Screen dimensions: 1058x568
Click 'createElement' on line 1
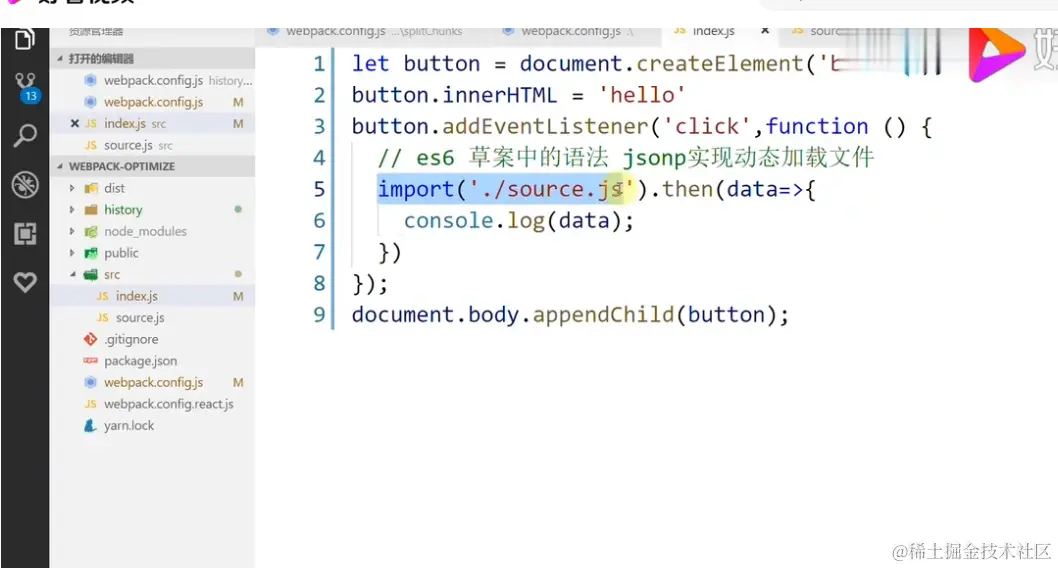pyautogui.click(x=720, y=64)
